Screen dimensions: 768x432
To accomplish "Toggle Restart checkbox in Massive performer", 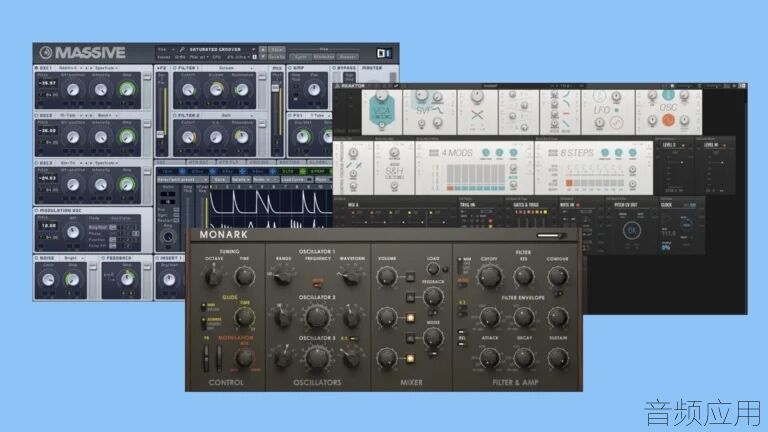I will coord(176,220).
